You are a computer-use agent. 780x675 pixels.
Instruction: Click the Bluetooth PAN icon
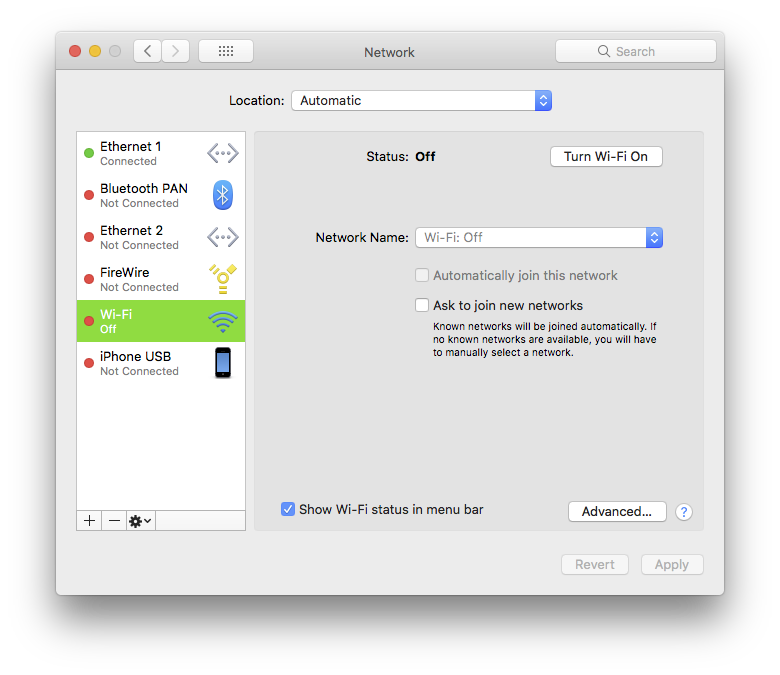click(223, 195)
